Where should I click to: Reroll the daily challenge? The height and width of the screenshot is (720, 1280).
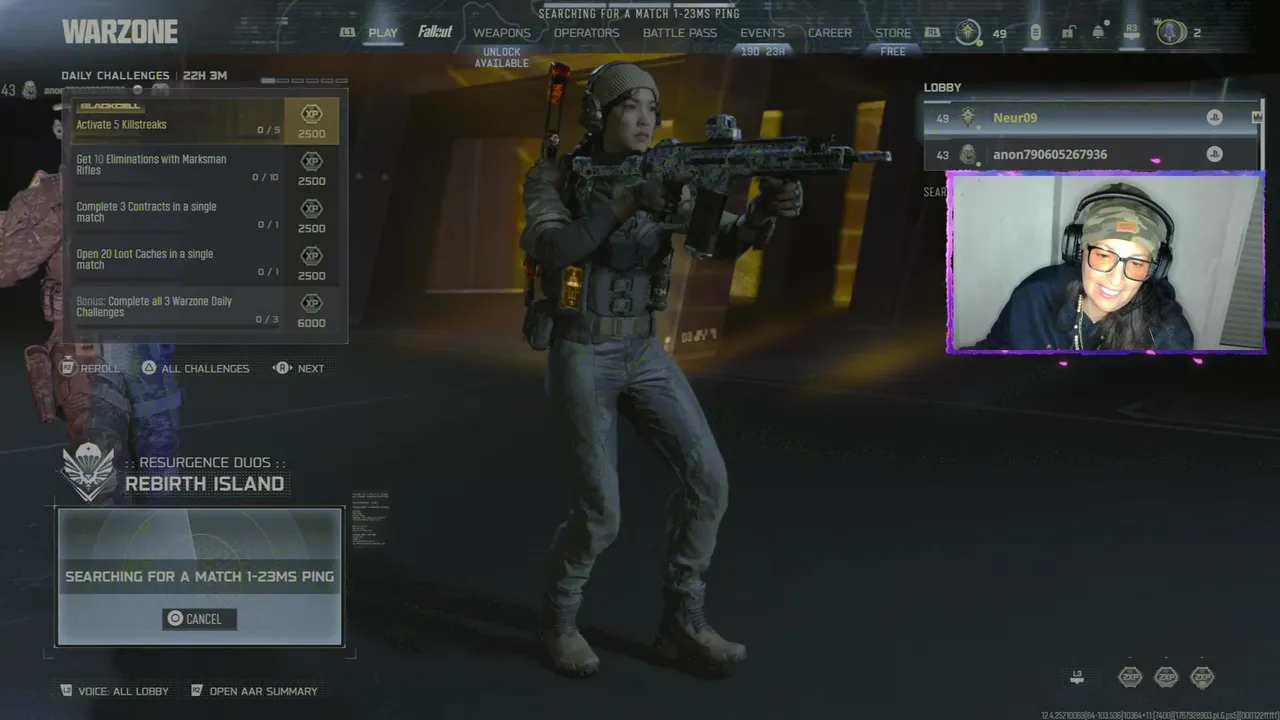coord(91,368)
